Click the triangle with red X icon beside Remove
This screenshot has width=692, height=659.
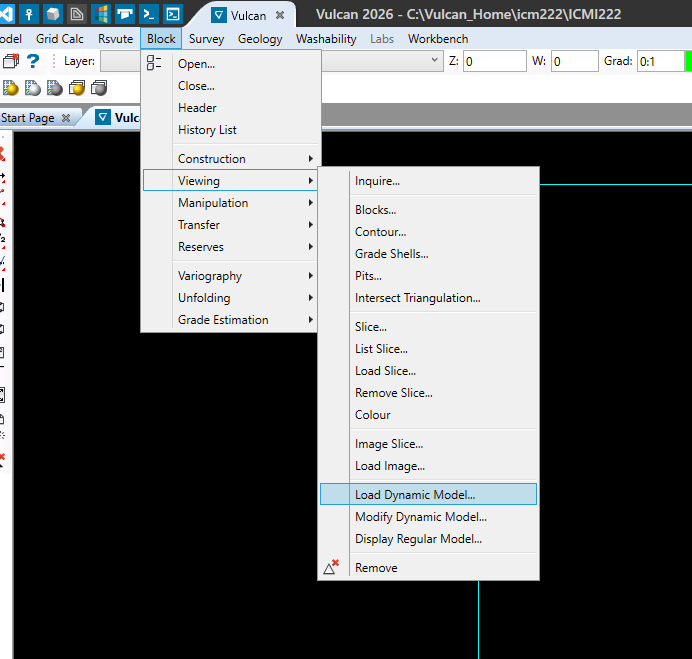tap(331, 567)
